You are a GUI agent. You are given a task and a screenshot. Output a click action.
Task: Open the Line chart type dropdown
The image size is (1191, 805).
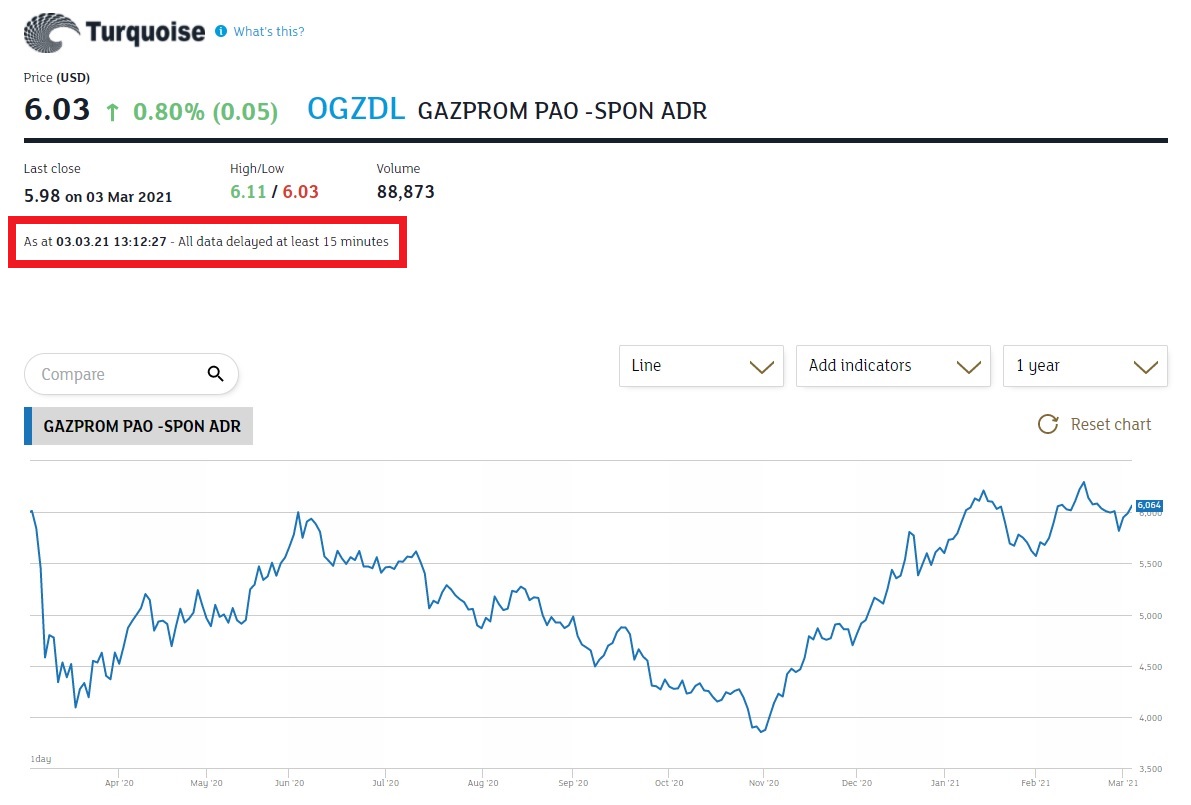click(x=701, y=366)
